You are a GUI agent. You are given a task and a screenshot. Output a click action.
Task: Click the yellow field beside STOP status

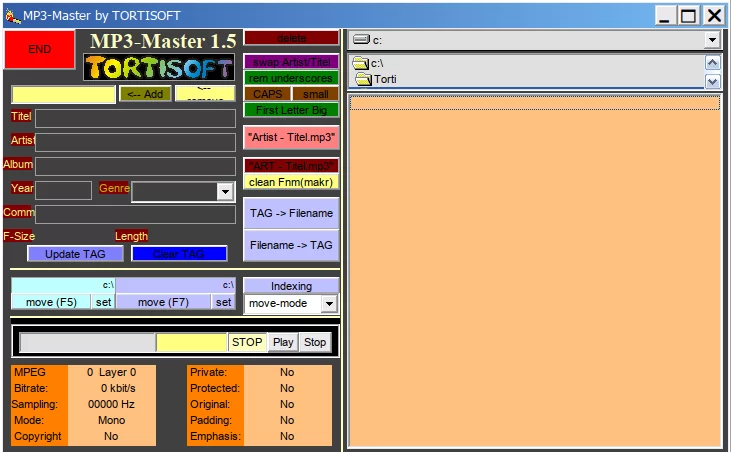coord(191,342)
